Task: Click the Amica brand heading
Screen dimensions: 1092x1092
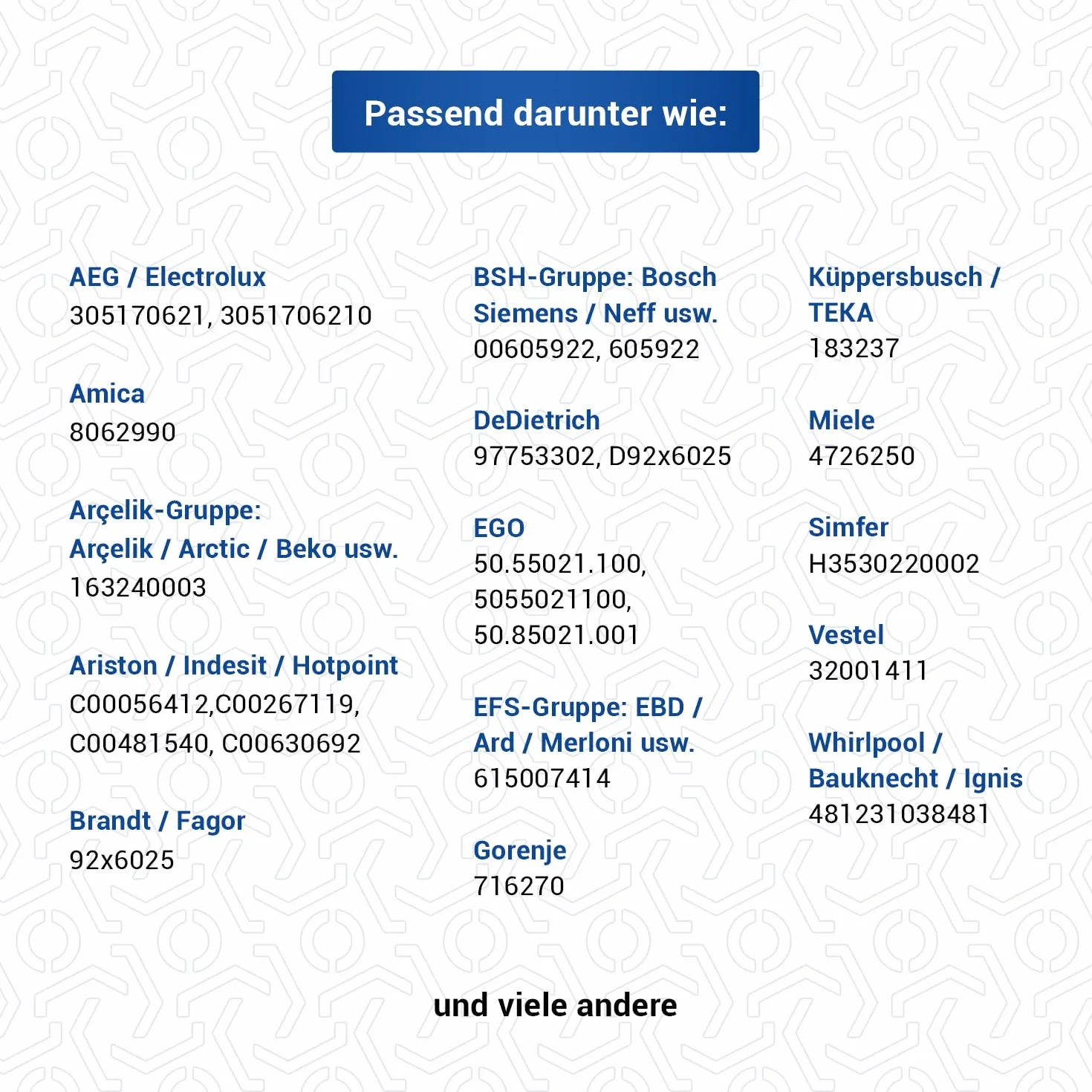Action: (x=107, y=394)
